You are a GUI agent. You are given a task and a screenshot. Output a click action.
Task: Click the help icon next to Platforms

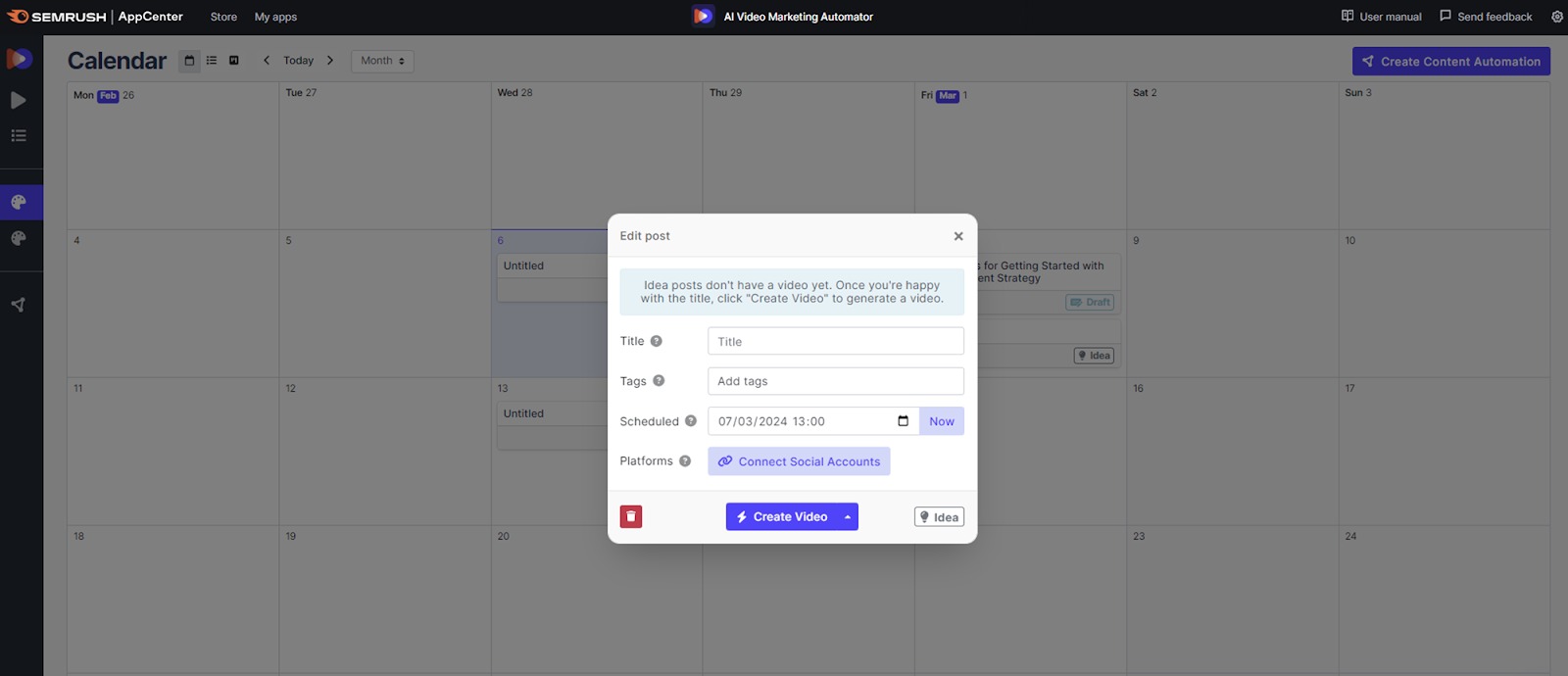point(685,461)
